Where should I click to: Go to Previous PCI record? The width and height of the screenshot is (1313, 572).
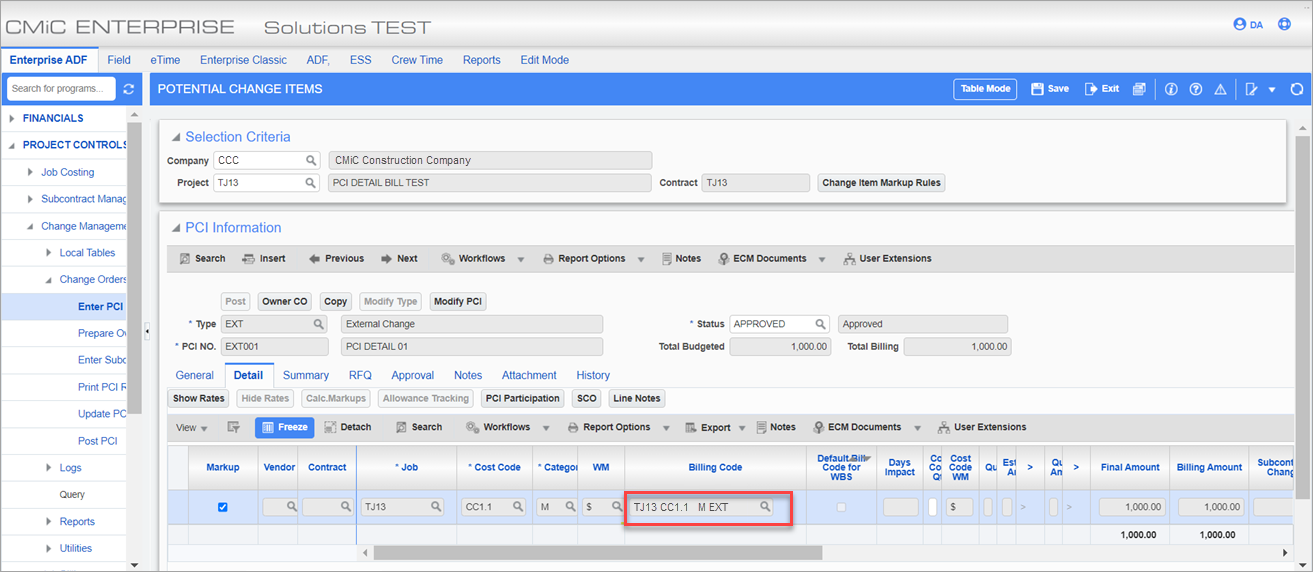[x=336, y=258]
